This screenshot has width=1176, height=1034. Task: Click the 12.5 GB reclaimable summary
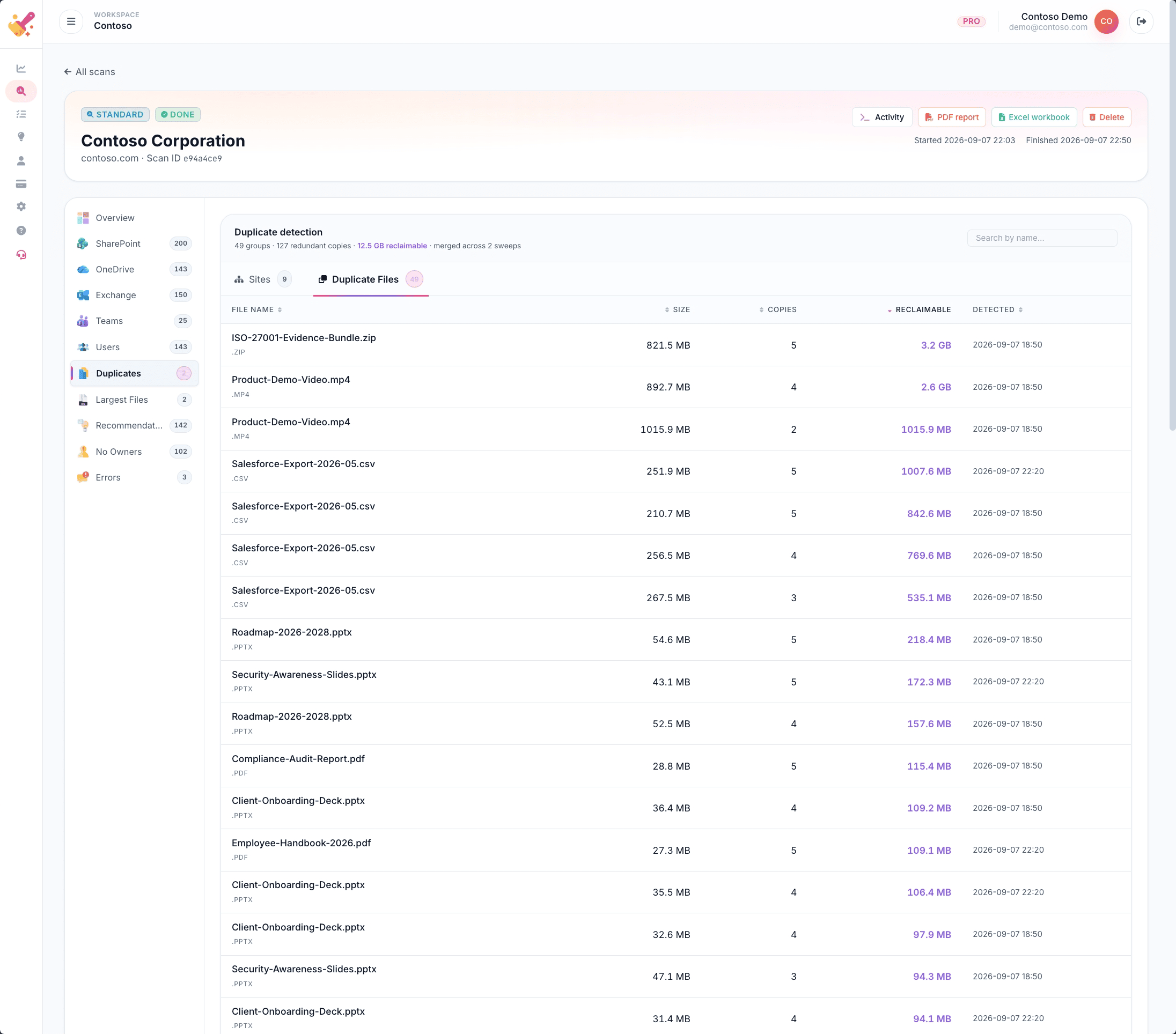(392, 246)
